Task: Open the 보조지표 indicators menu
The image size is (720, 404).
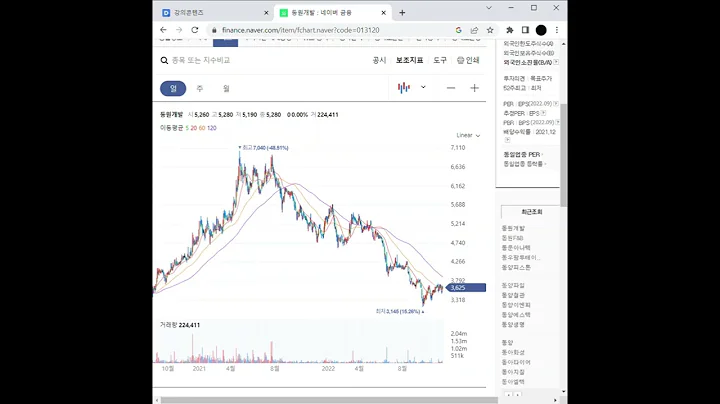Action: [x=410, y=60]
